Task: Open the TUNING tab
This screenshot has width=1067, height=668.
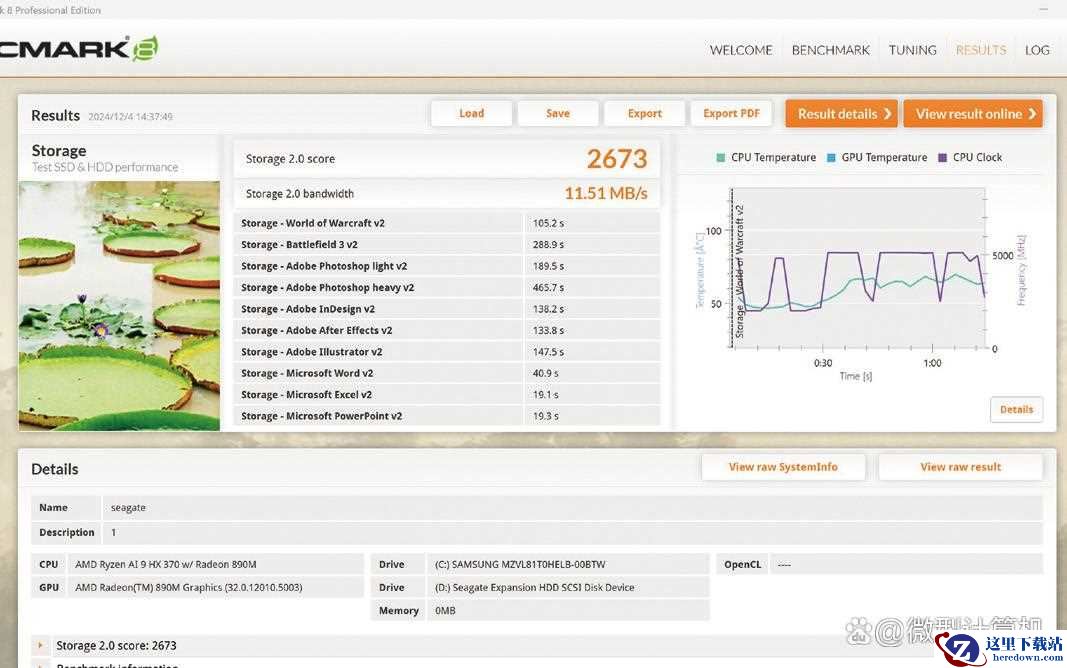Action: 913,50
